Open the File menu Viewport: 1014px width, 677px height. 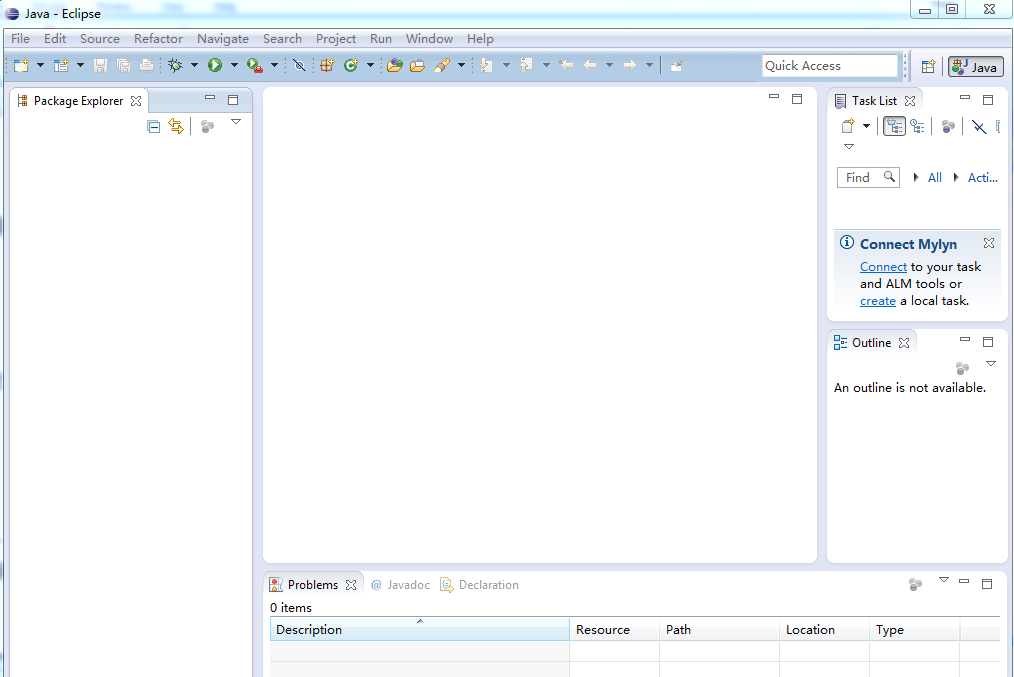pos(20,39)
